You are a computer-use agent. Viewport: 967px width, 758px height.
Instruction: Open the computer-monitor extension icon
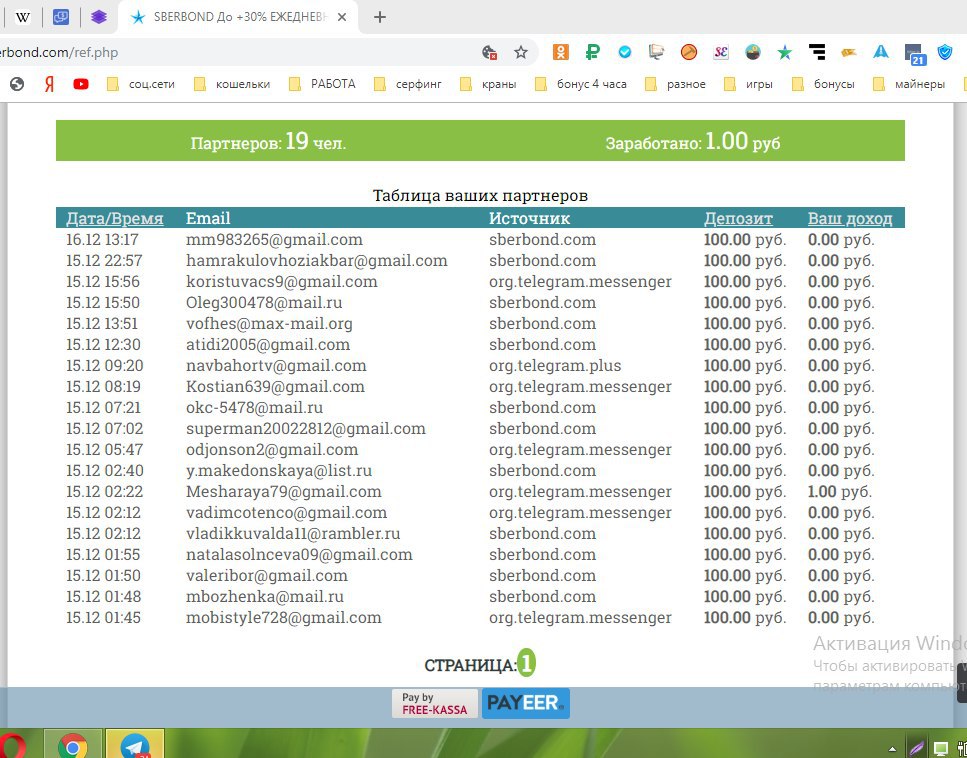click(656, 52)
